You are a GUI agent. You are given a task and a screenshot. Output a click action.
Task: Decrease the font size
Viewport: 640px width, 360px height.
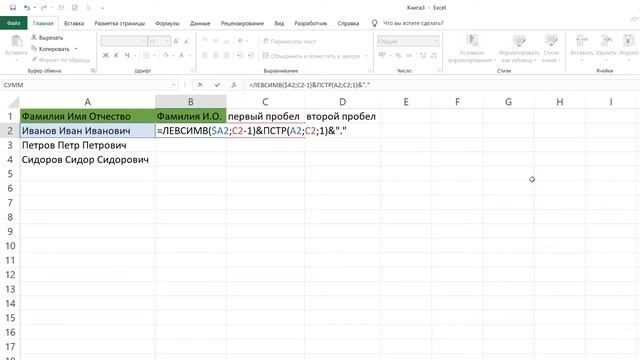187,41
